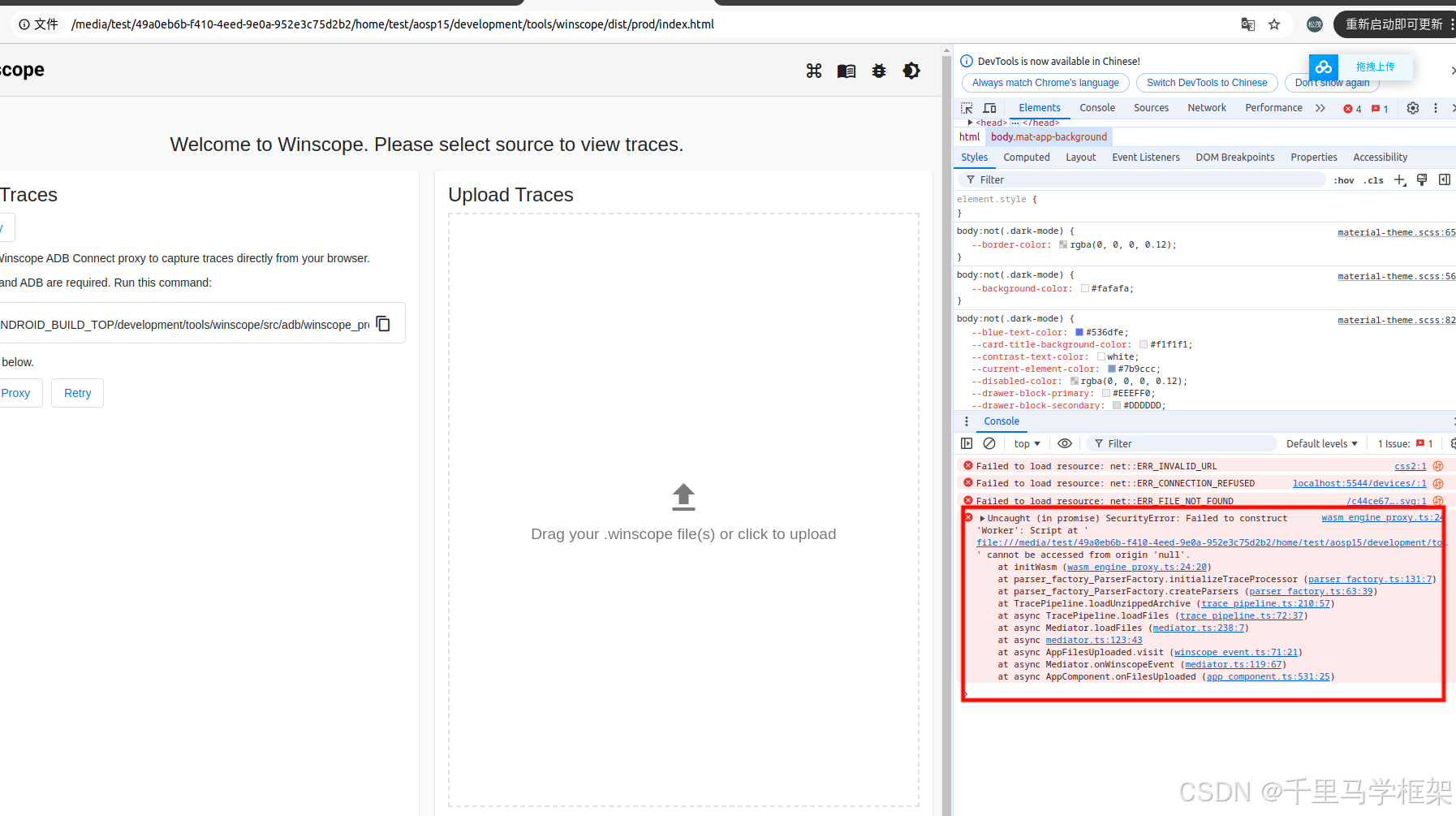Open Winscope documentation book icon
This screenshot has height=816, width=1456.
point(846,71)
